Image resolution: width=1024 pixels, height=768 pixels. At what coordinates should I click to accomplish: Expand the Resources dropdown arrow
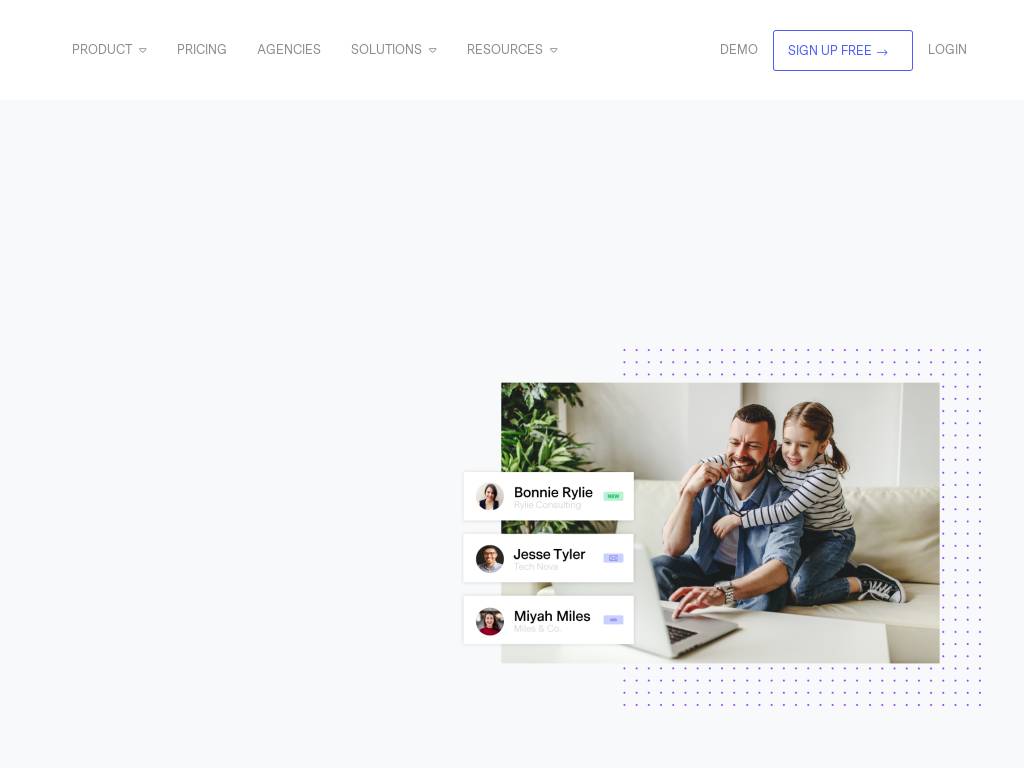pyautogui.click(x=554, y=50)
